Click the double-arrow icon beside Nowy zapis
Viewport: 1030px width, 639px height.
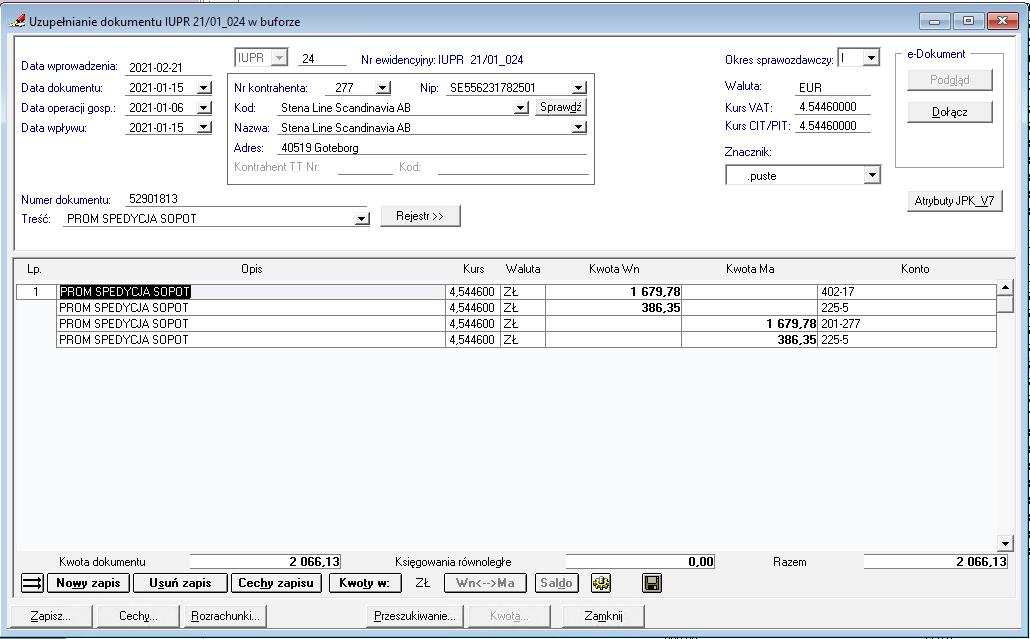[32, 583]
